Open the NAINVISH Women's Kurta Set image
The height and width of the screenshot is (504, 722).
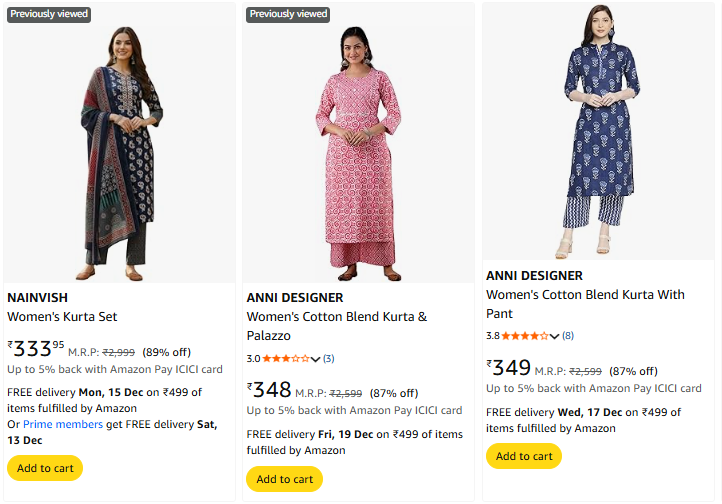[x=120, y=145]
